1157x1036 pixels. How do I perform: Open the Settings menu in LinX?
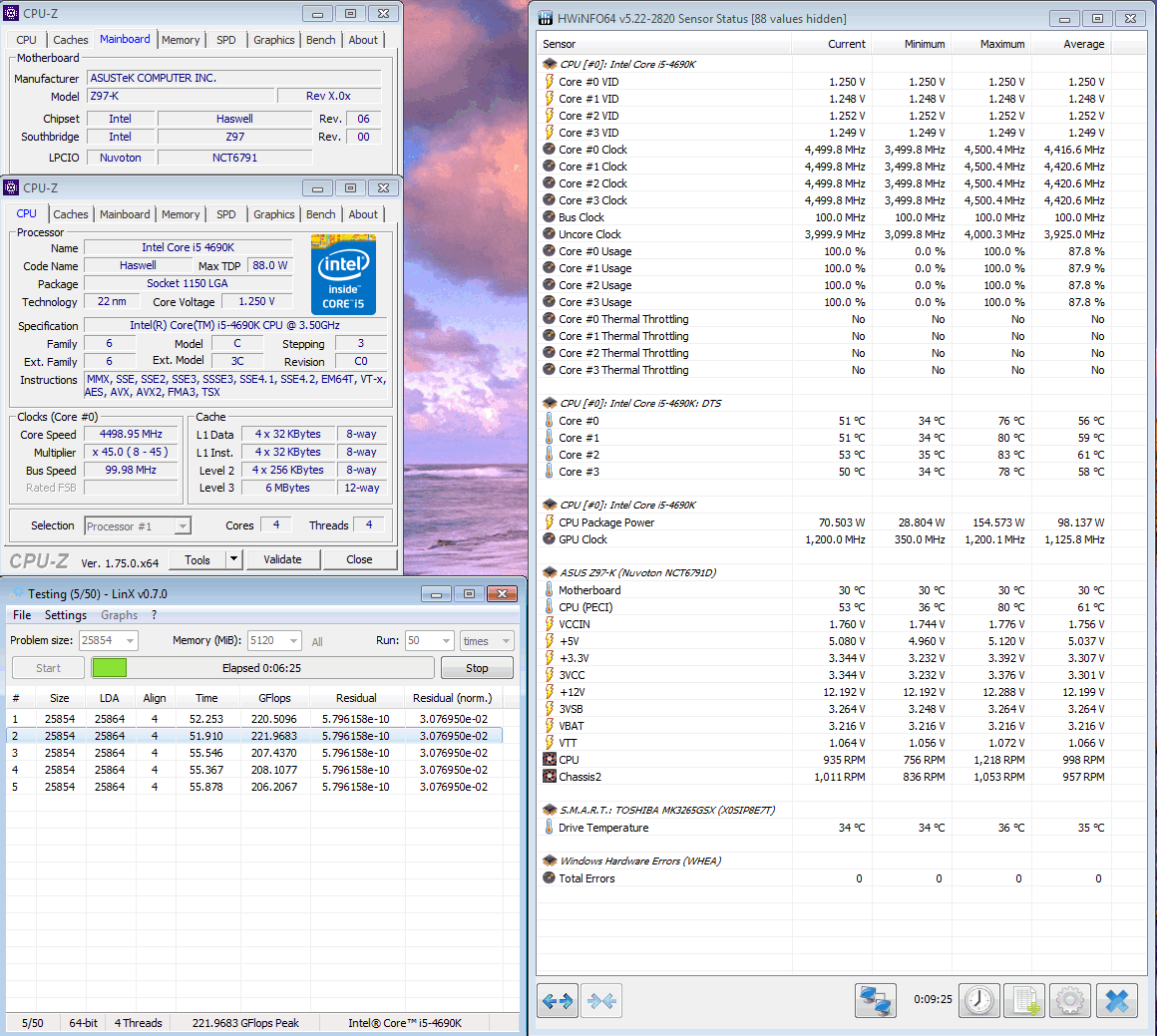66,615
